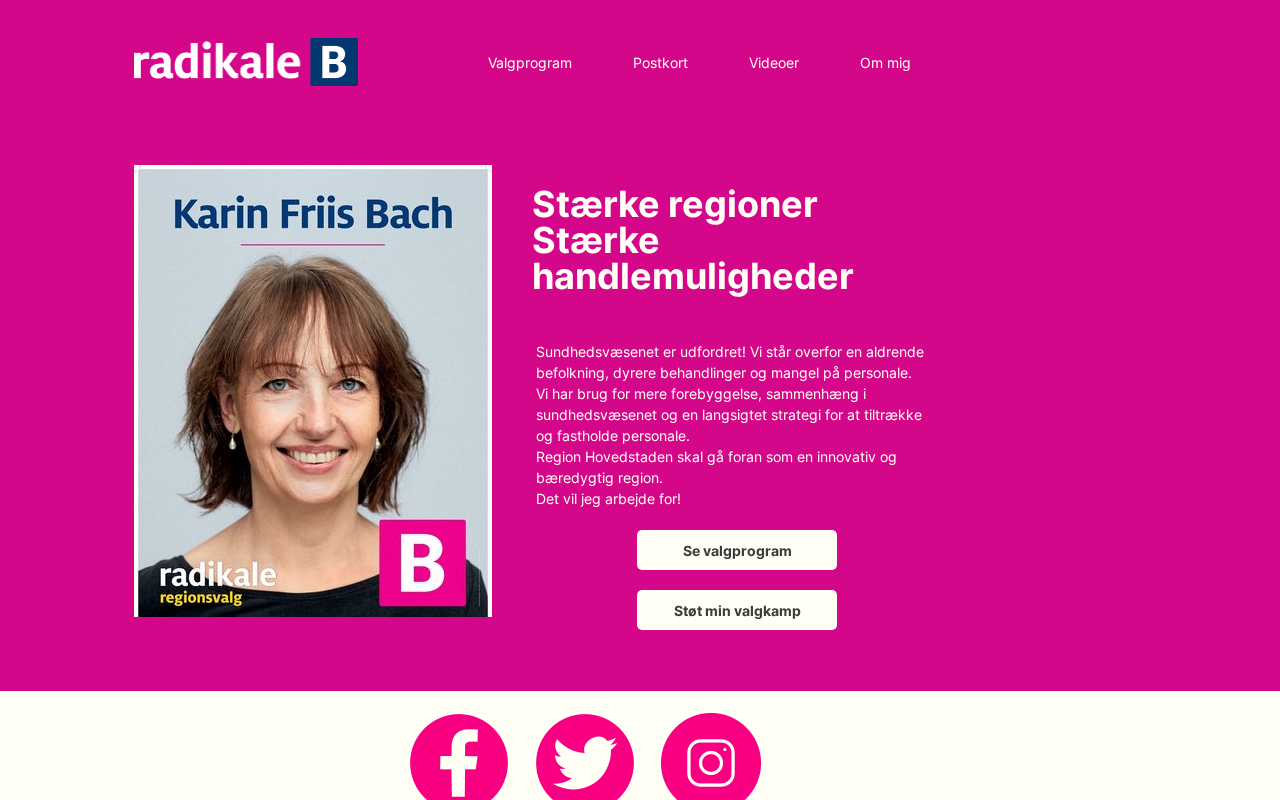Open the Videoer navigation link
Image resolution: width=1280 pixels, height=800 pixels.
(x=774, y=63)
